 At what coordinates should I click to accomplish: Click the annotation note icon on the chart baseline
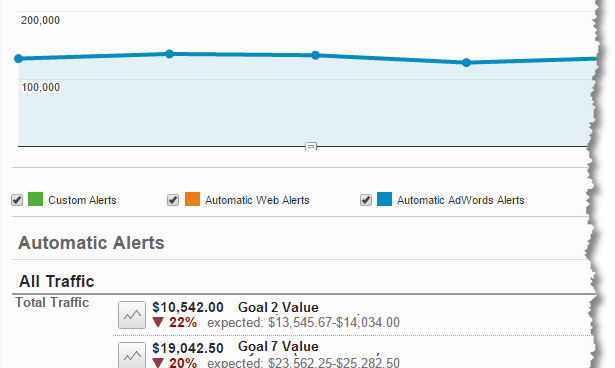point(311,146)
